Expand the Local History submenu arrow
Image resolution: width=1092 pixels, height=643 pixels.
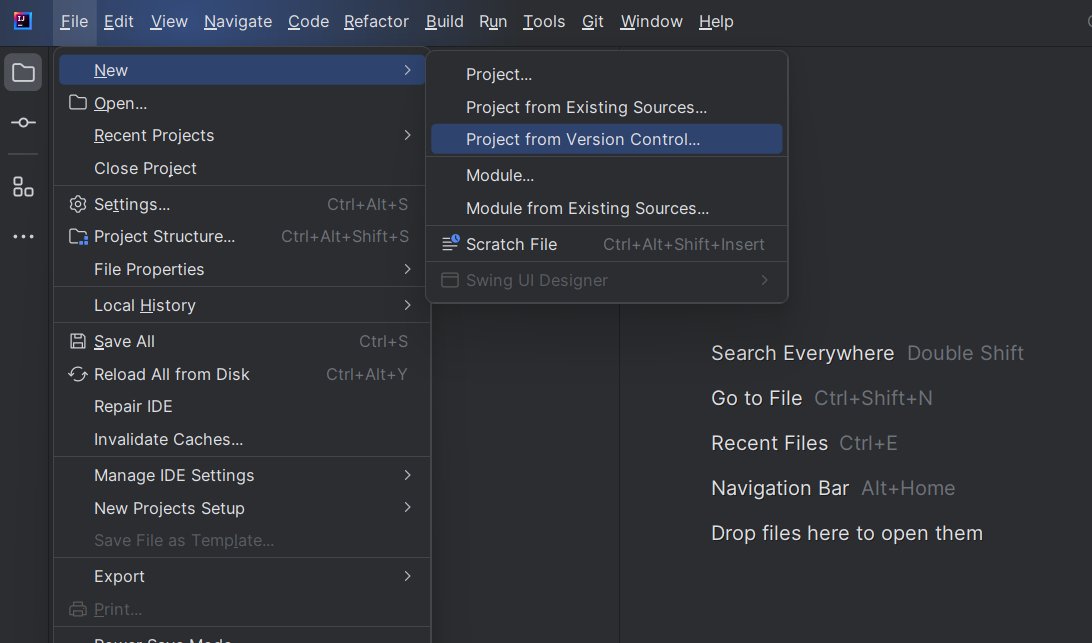408,305
